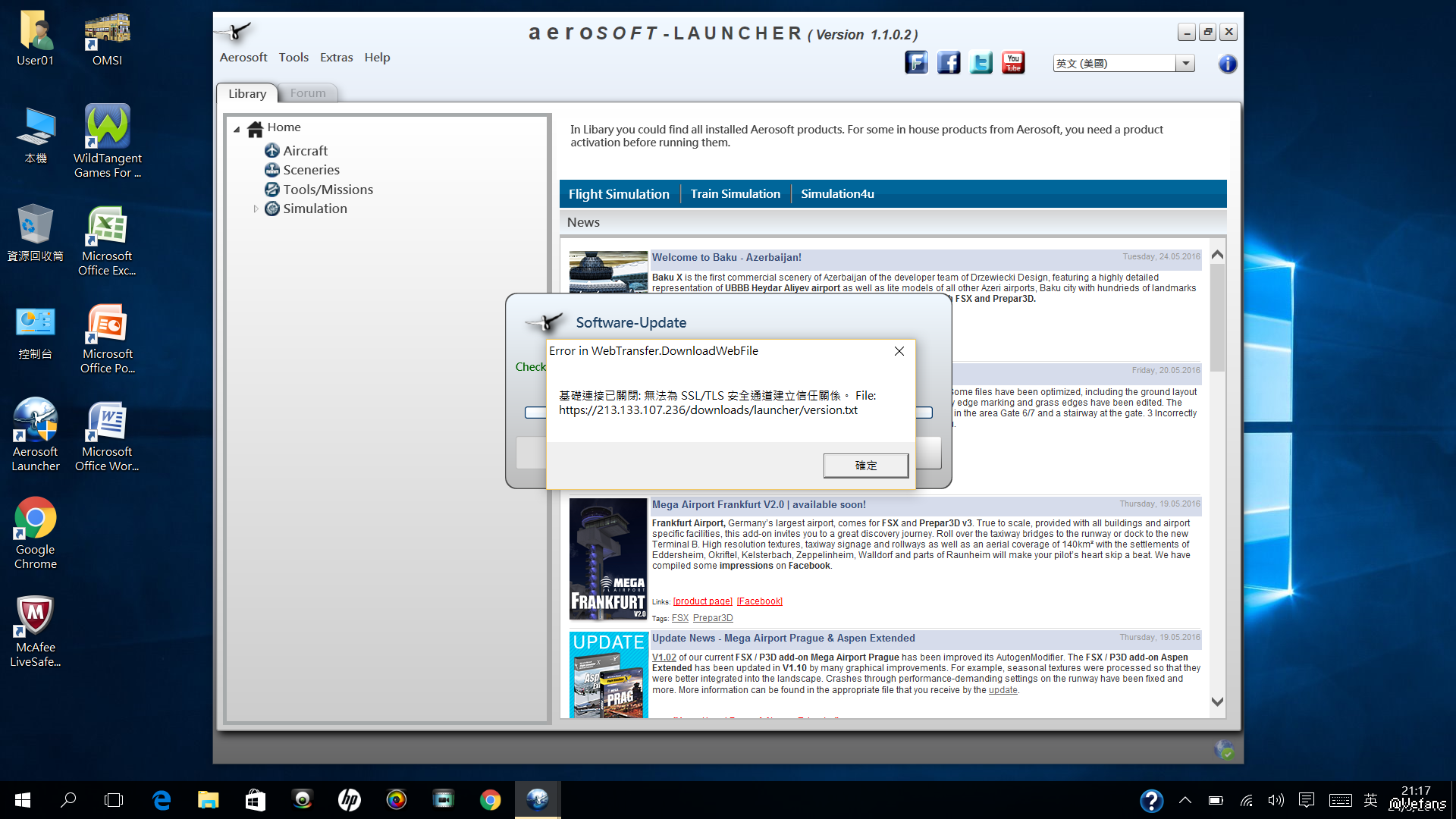Viewport: 1456px width, 819px height.
Task: Open Microsoft Edge from the taskbar
Action: pos(162,800)
